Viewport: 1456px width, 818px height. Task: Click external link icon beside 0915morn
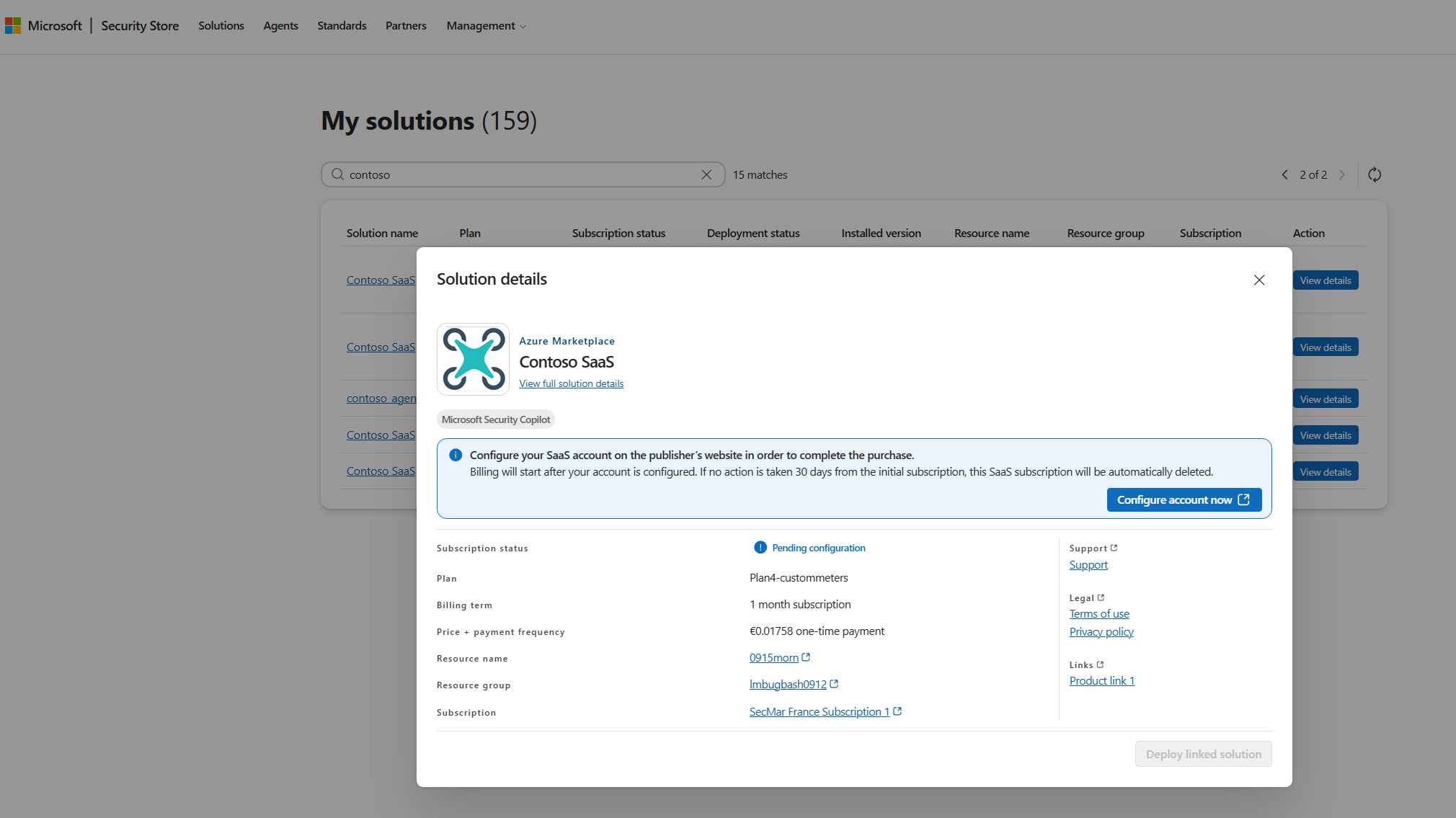pos(806,657)
